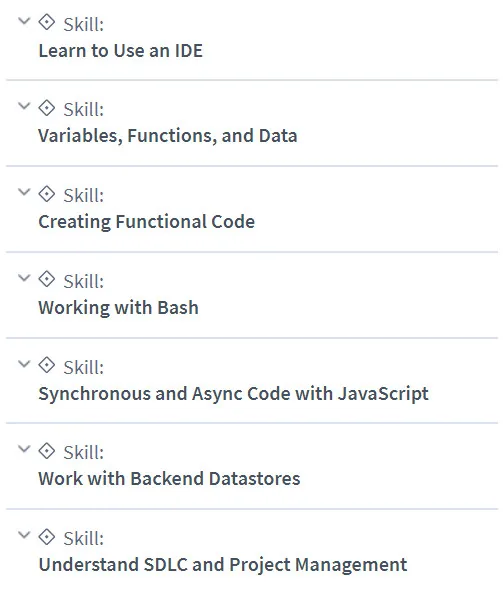The width and height of the screenshot is (503, 593).
Task: Click the diamond icon for Understand SDLC and Project Management
Action: [47, 537]
